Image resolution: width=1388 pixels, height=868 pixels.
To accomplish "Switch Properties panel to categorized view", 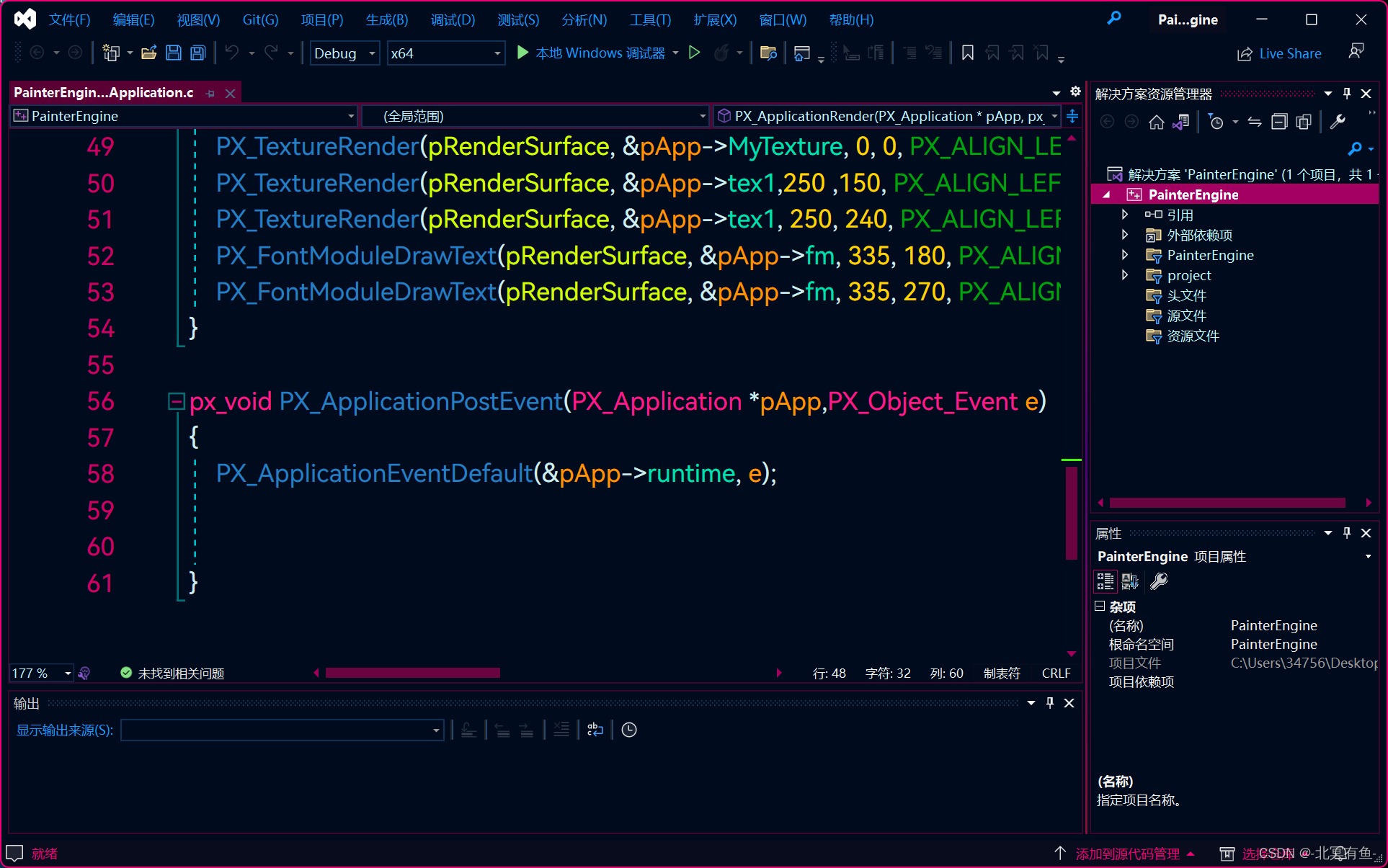I will [1104, 581].
